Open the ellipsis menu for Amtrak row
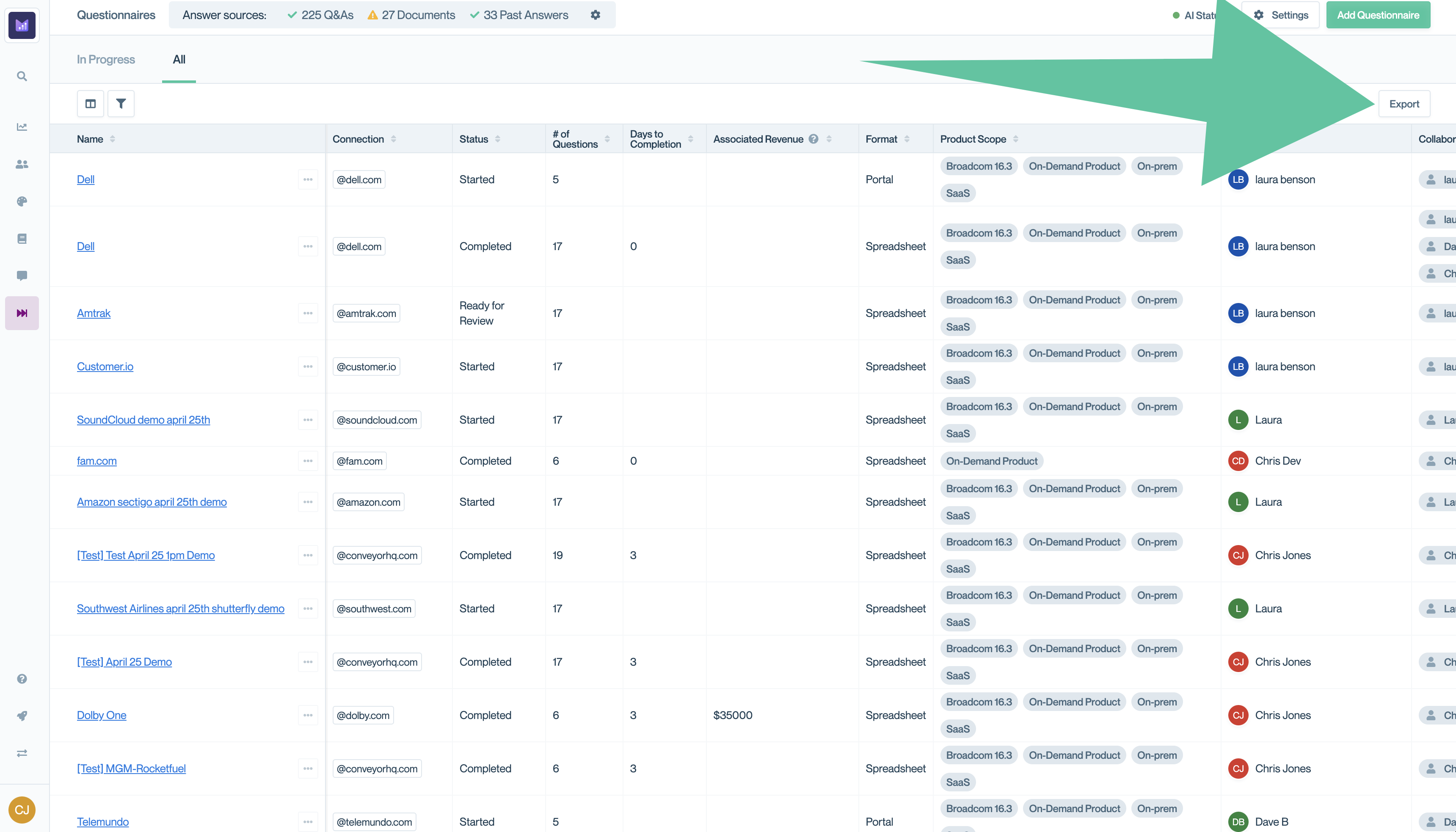 [307, 313]
